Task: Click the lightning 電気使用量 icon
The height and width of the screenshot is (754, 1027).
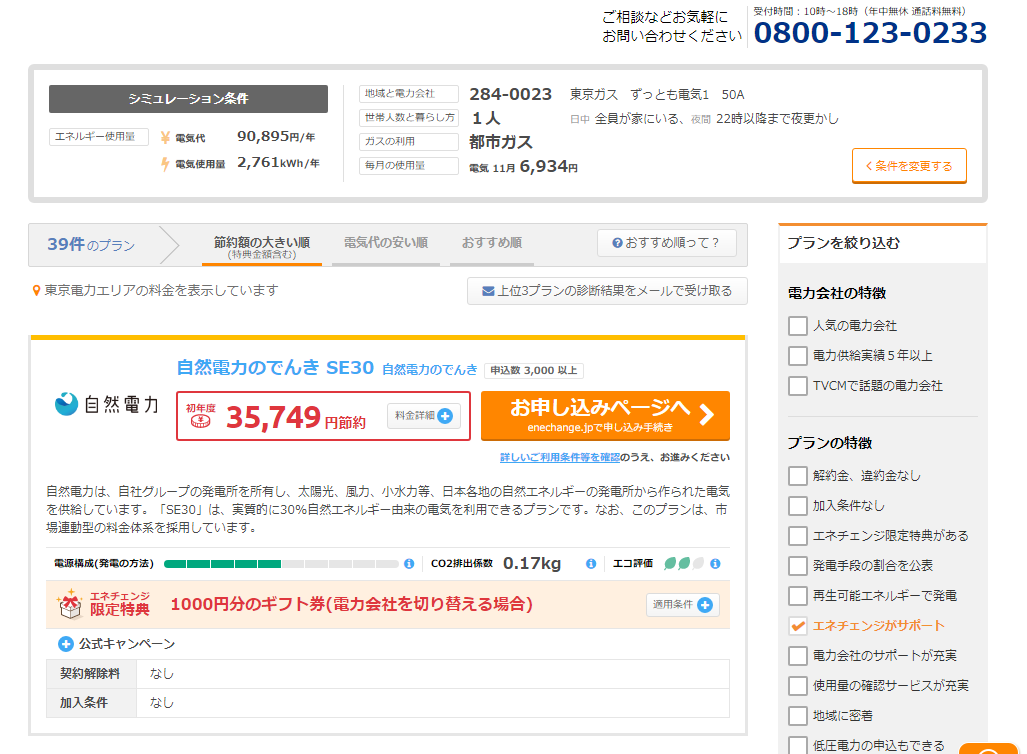Action: [165, 164]
